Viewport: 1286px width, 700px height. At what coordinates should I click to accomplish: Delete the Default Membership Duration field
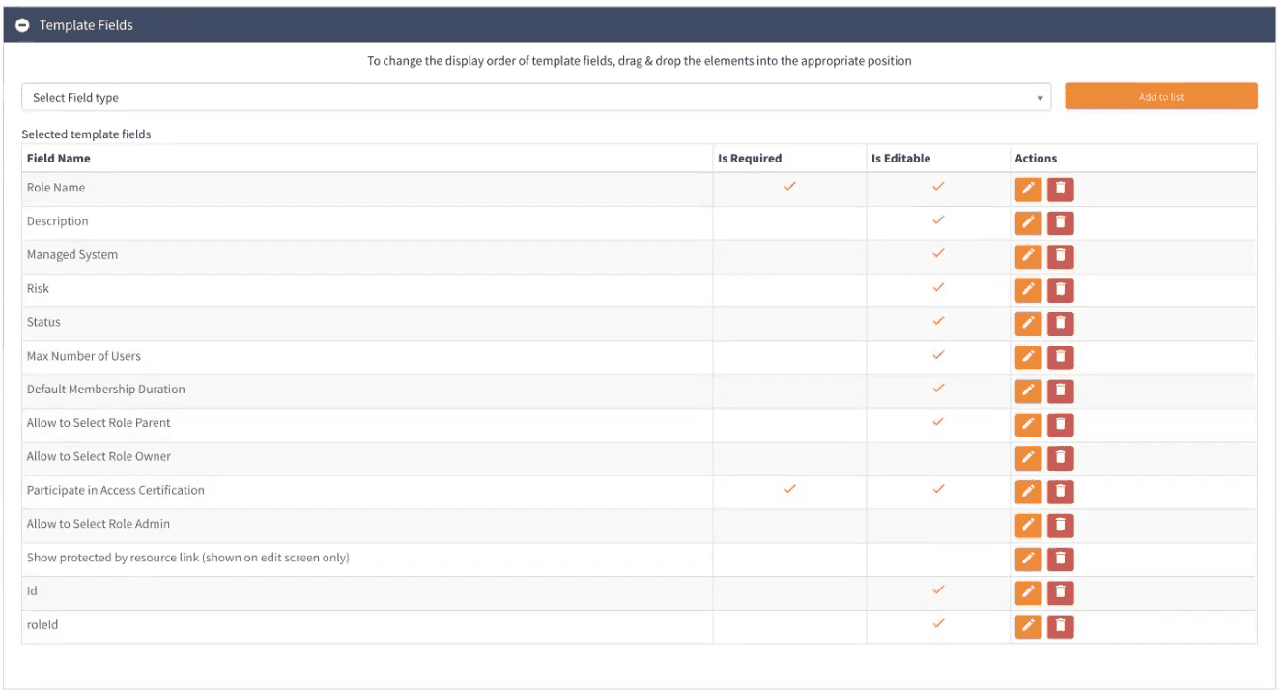[1060, 391]
